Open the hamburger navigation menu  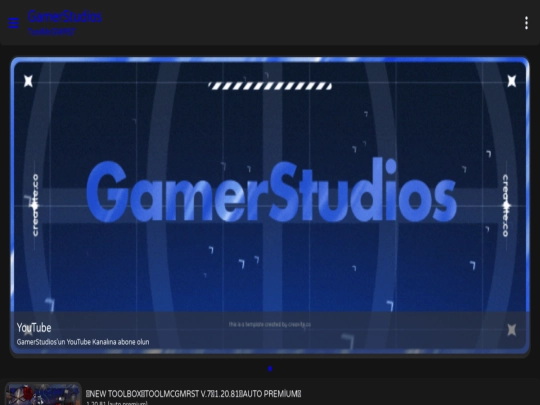13,23
